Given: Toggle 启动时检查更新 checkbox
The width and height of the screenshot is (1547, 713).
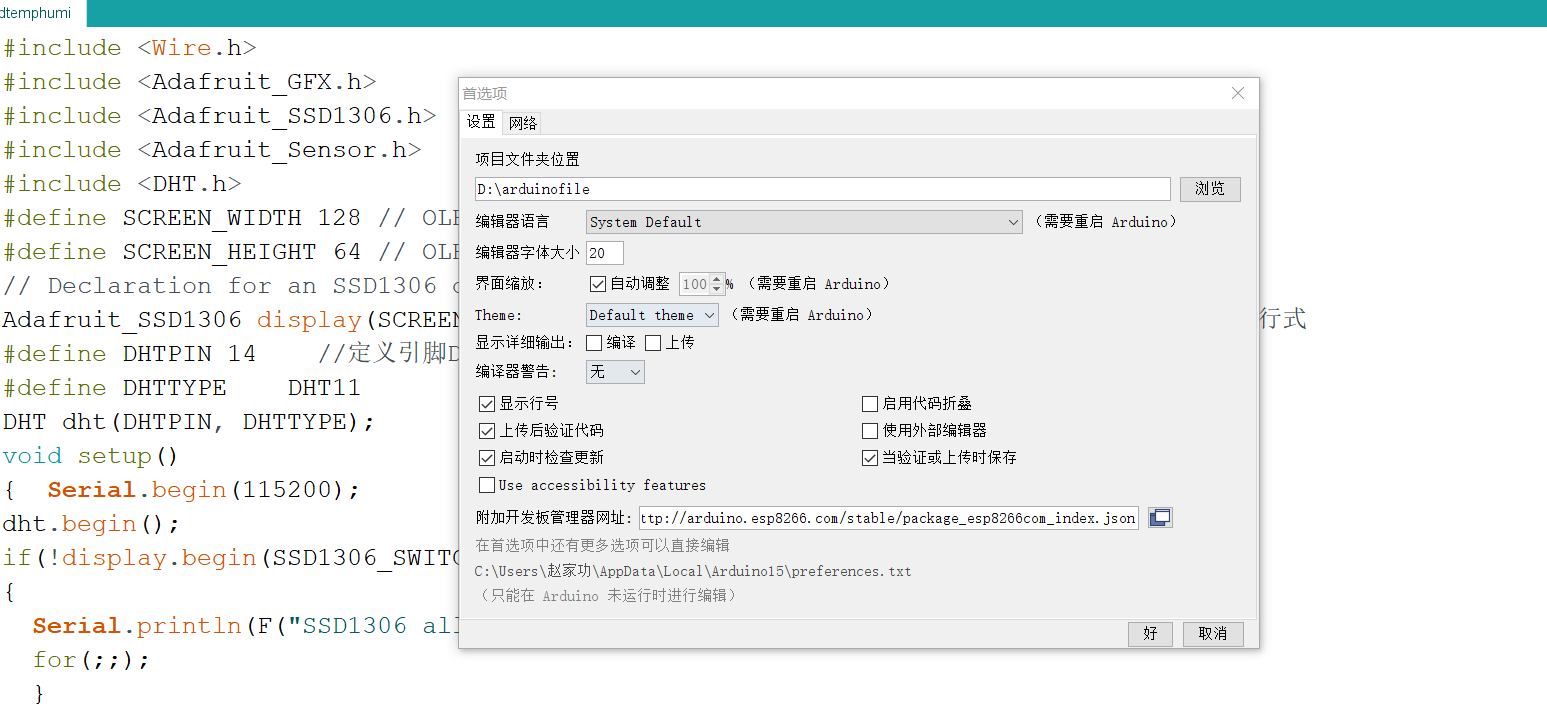Looking at the screenshot, I should coord(487,458).
